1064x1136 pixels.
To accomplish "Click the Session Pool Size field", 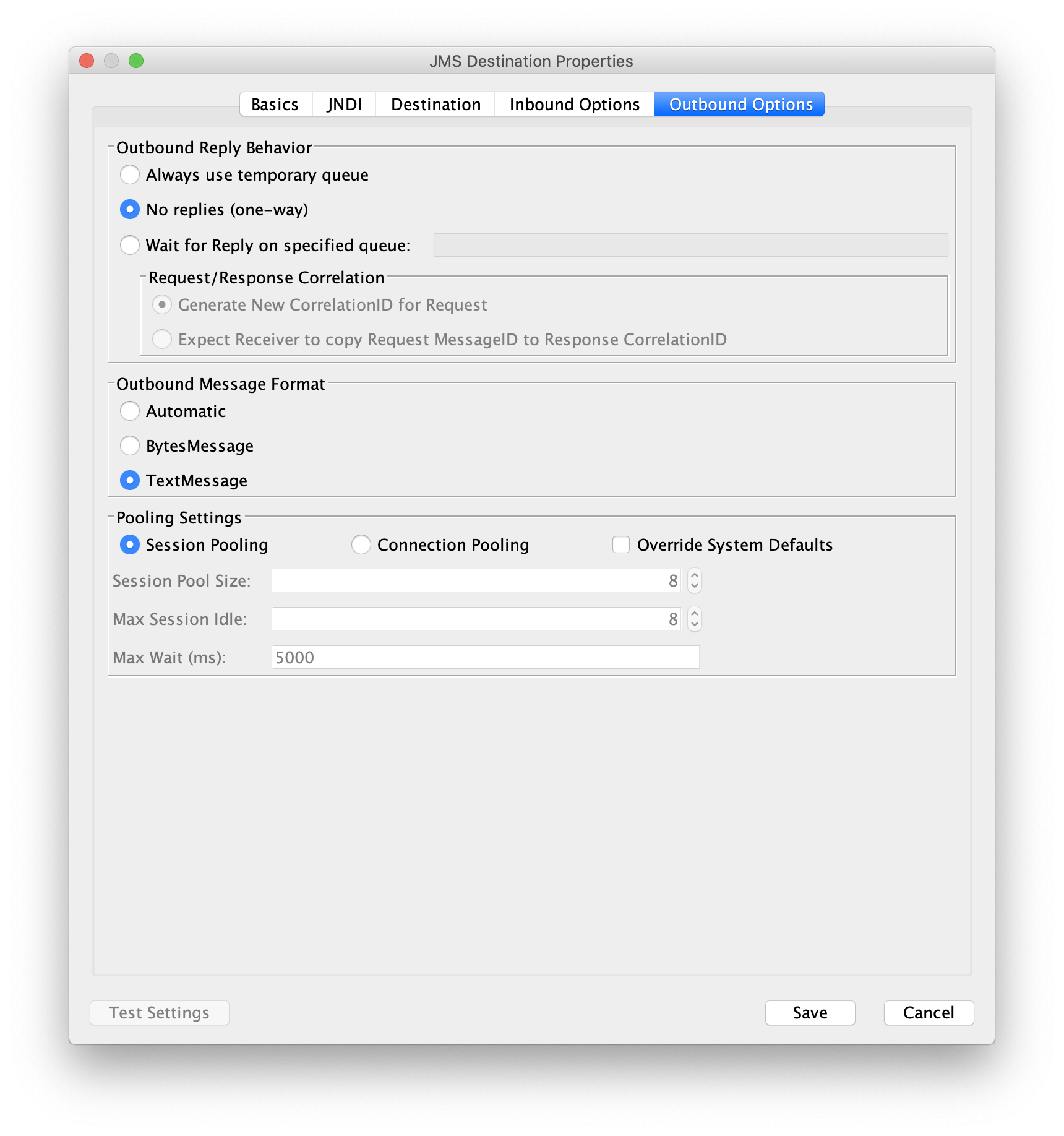I will (476, 580).
